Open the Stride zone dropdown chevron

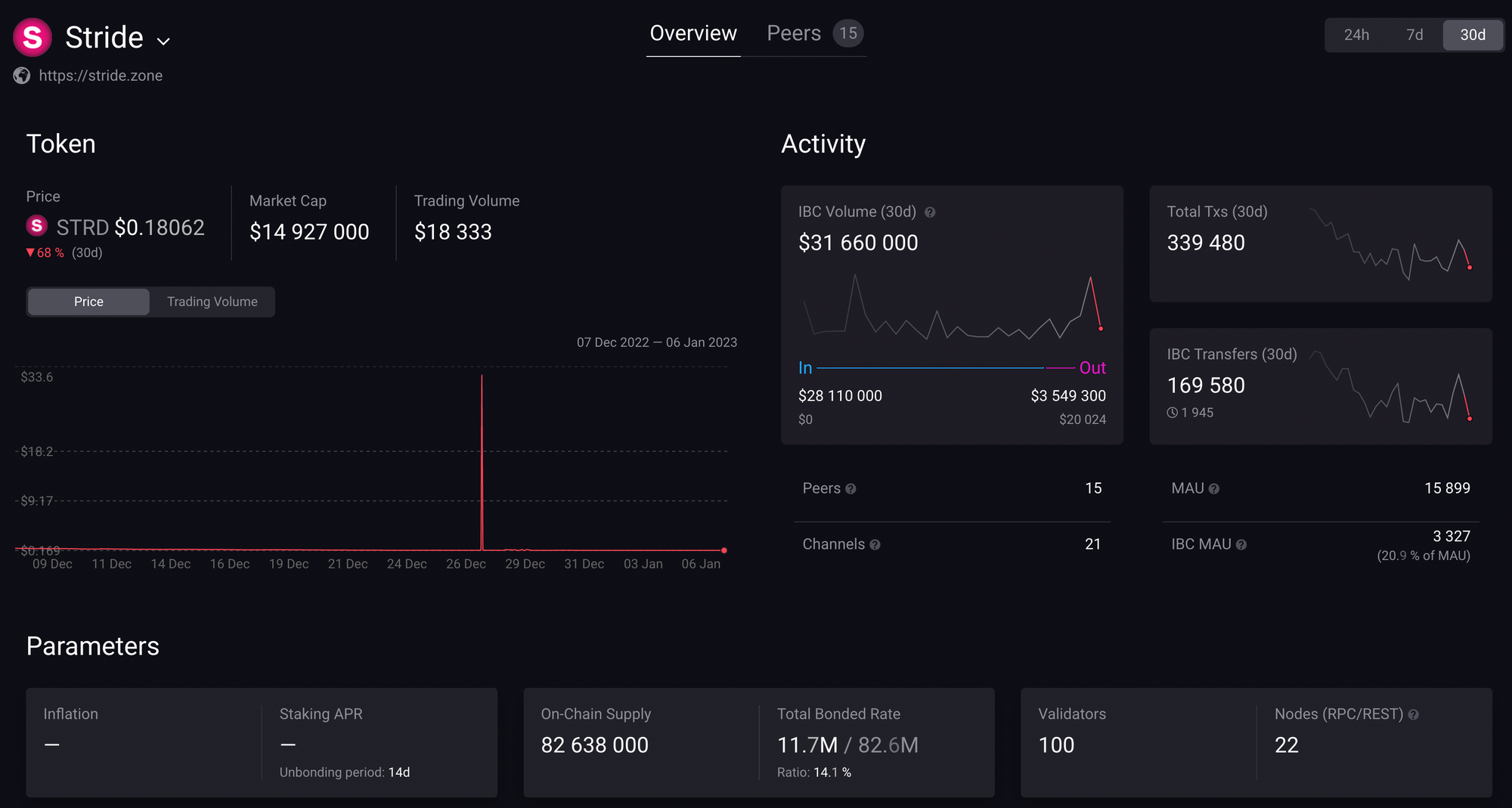coord(163,41)
